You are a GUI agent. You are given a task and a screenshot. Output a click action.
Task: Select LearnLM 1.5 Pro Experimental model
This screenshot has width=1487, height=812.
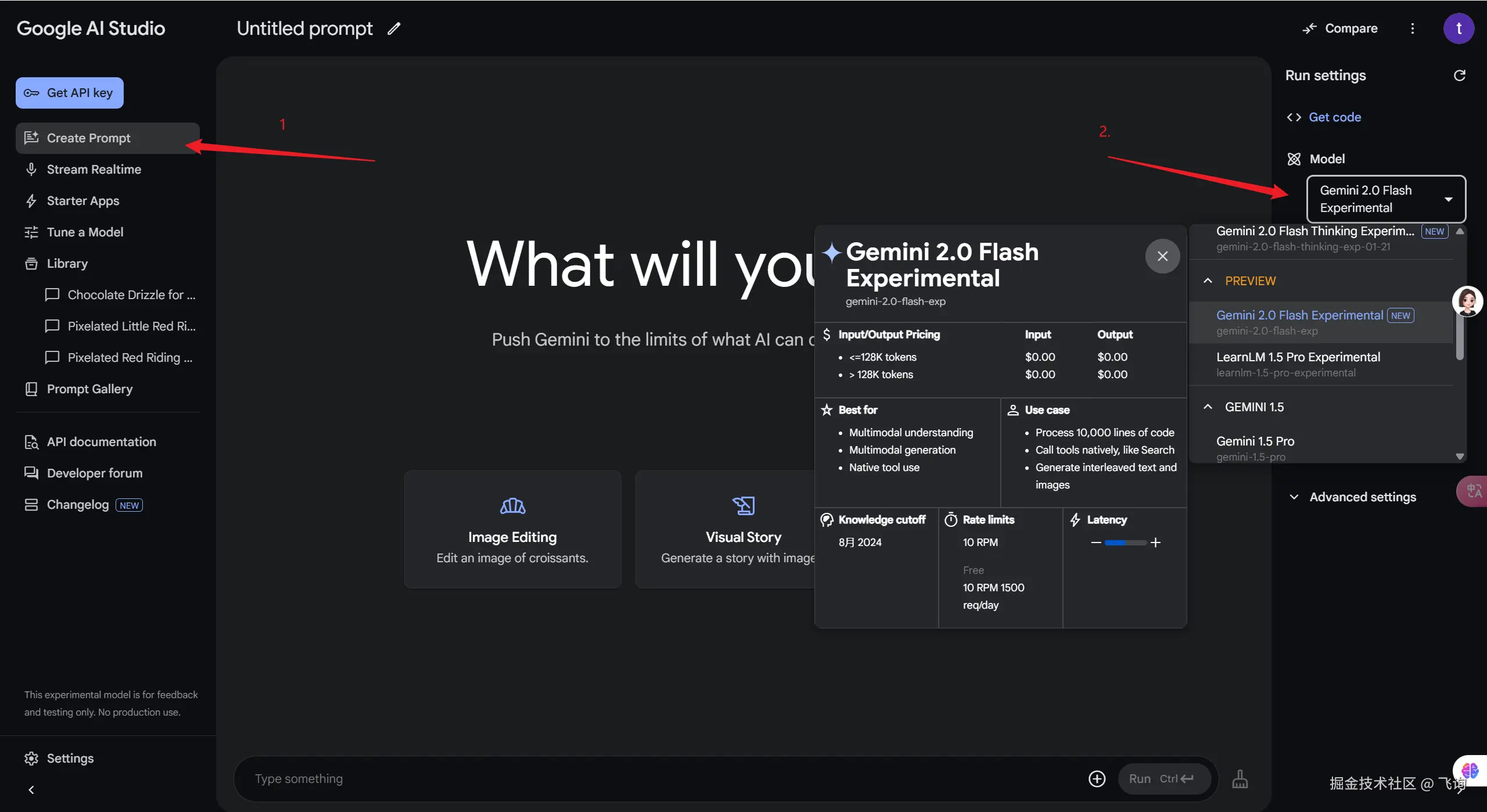click(x=1298, y=364)
